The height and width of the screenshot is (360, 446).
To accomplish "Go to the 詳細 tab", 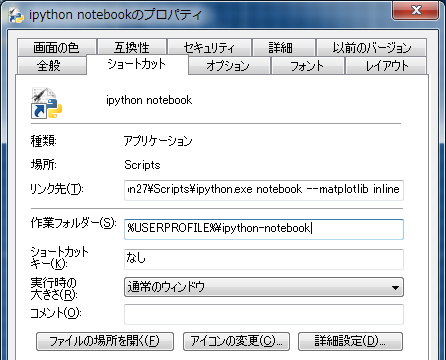I will 284,47.
